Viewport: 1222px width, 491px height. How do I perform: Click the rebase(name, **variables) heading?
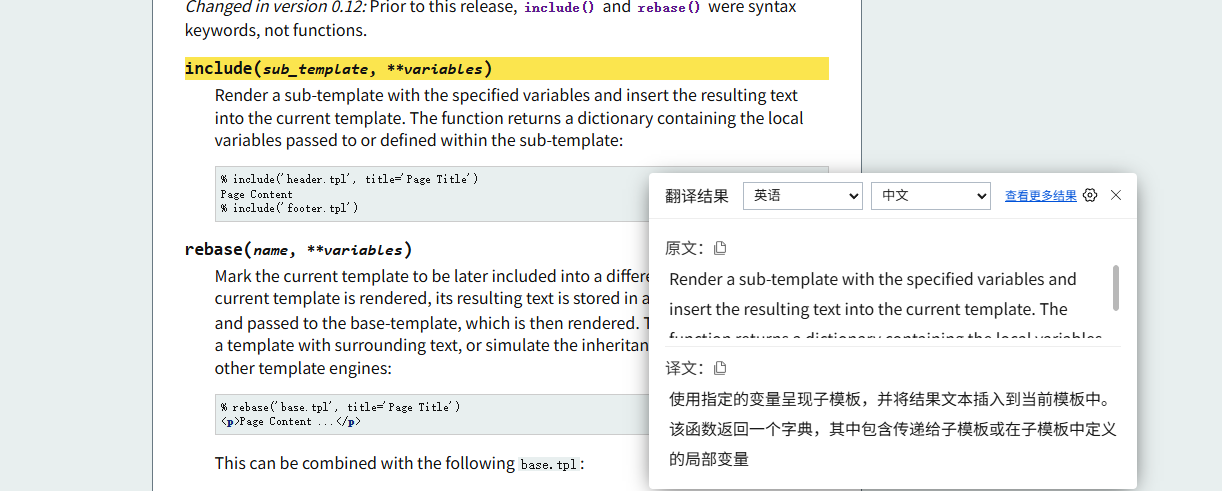click(298, 250)
